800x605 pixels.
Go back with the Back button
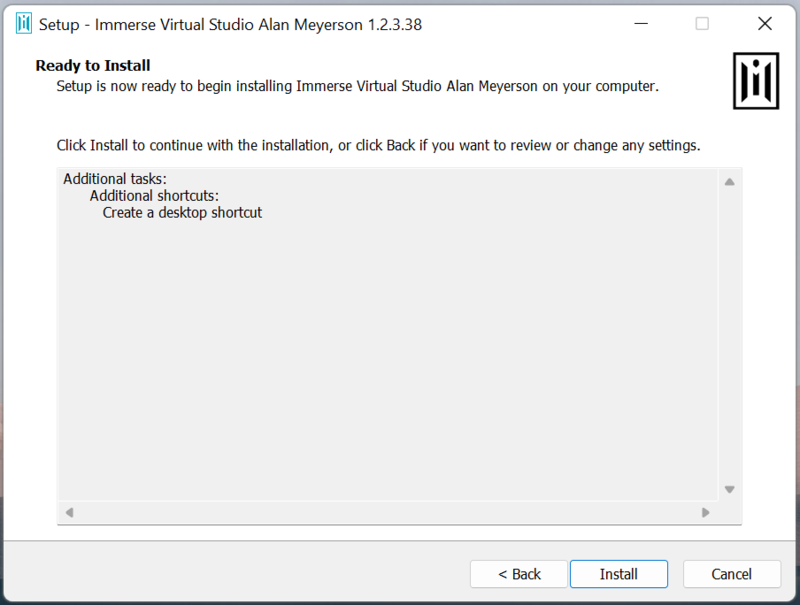pos(519,574)
